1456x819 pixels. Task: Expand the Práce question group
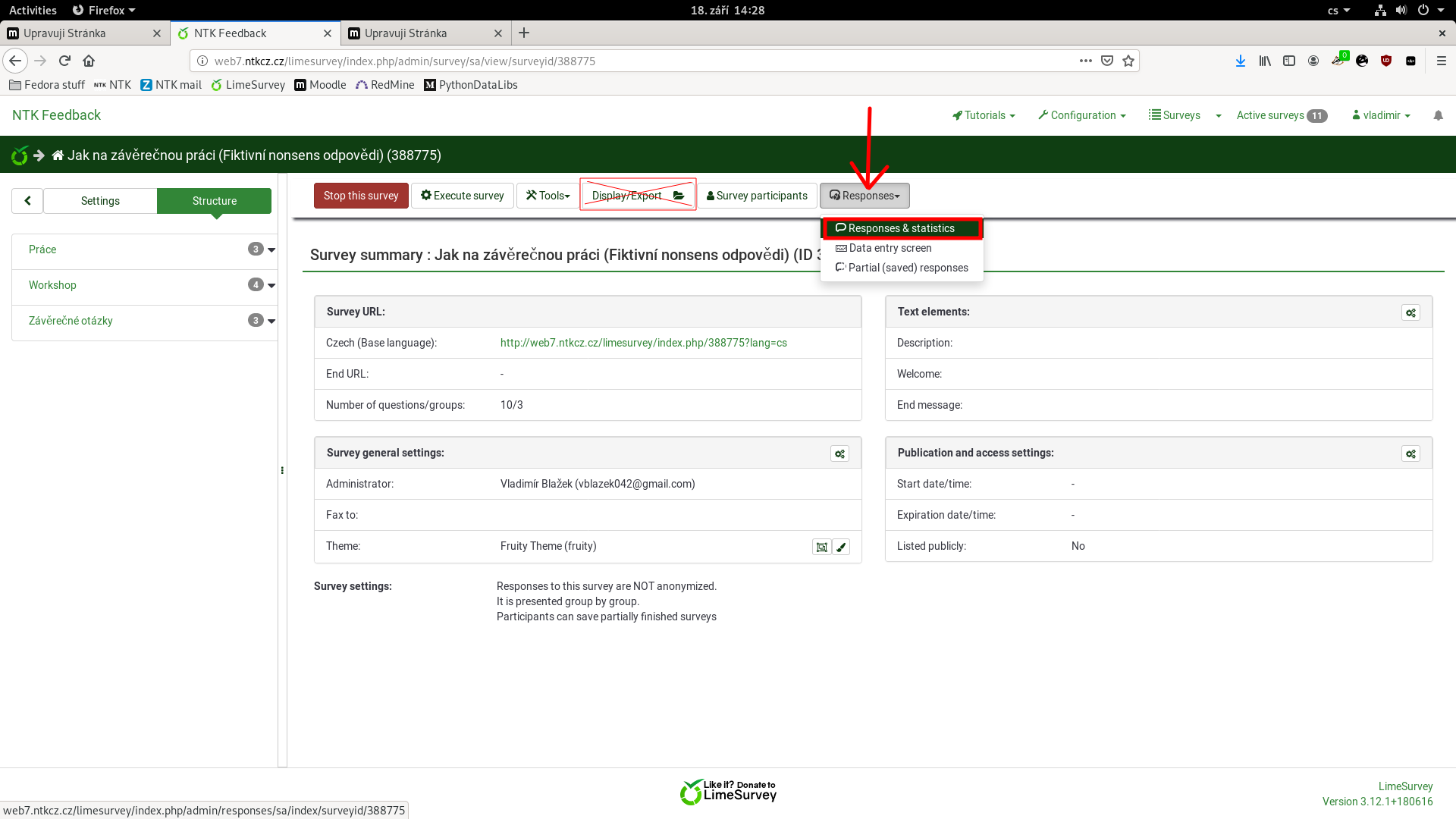pos(271,249)
